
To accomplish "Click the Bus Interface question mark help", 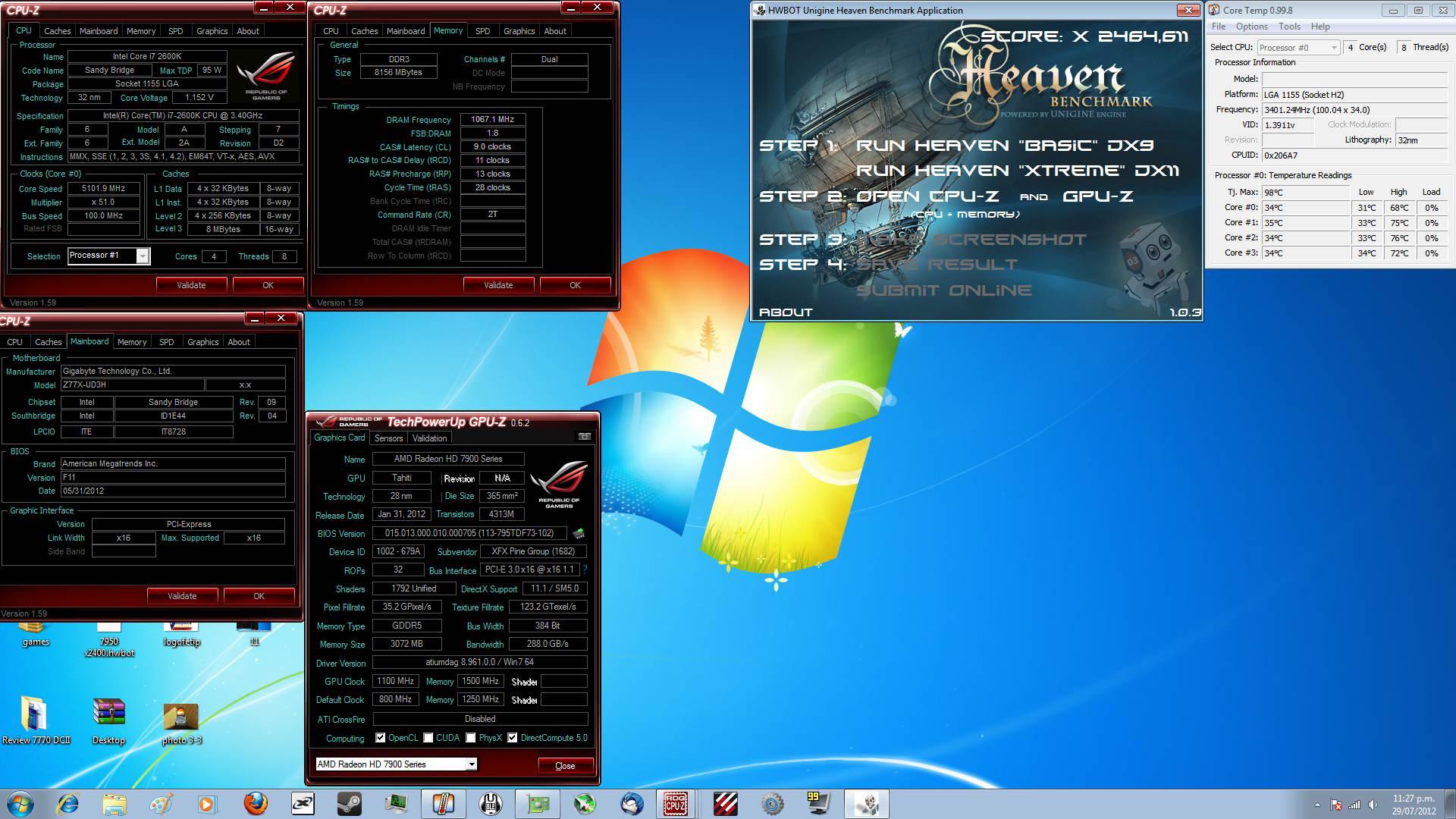I will click(585, 569).
